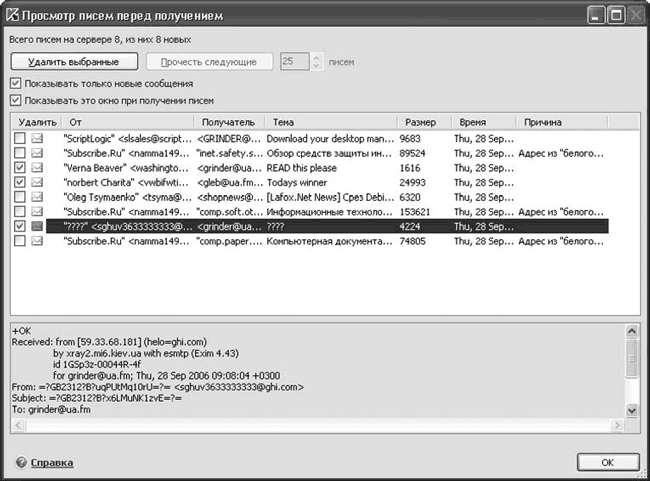Click the envelope icon next to Oleg Tsymaenko
This screenshot has height=481, width=650.
click(37, 197)
